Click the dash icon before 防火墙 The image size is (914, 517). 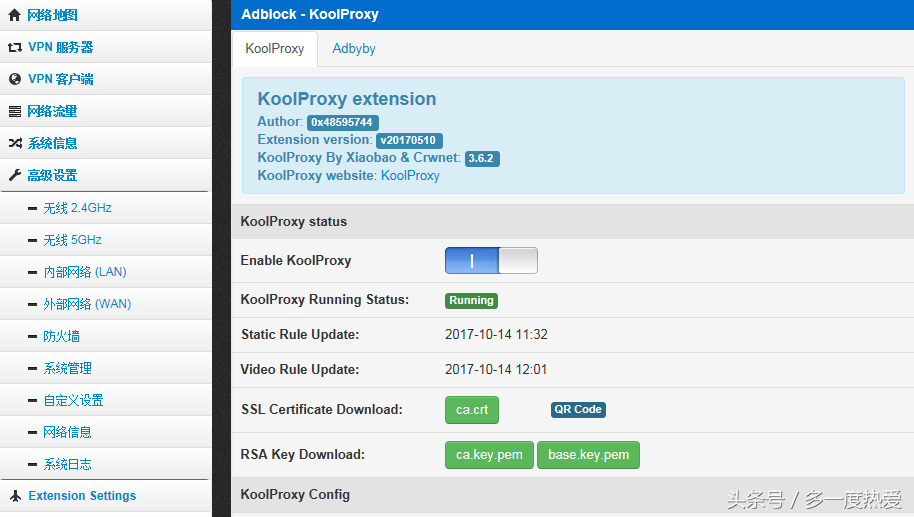click(33, 336)
